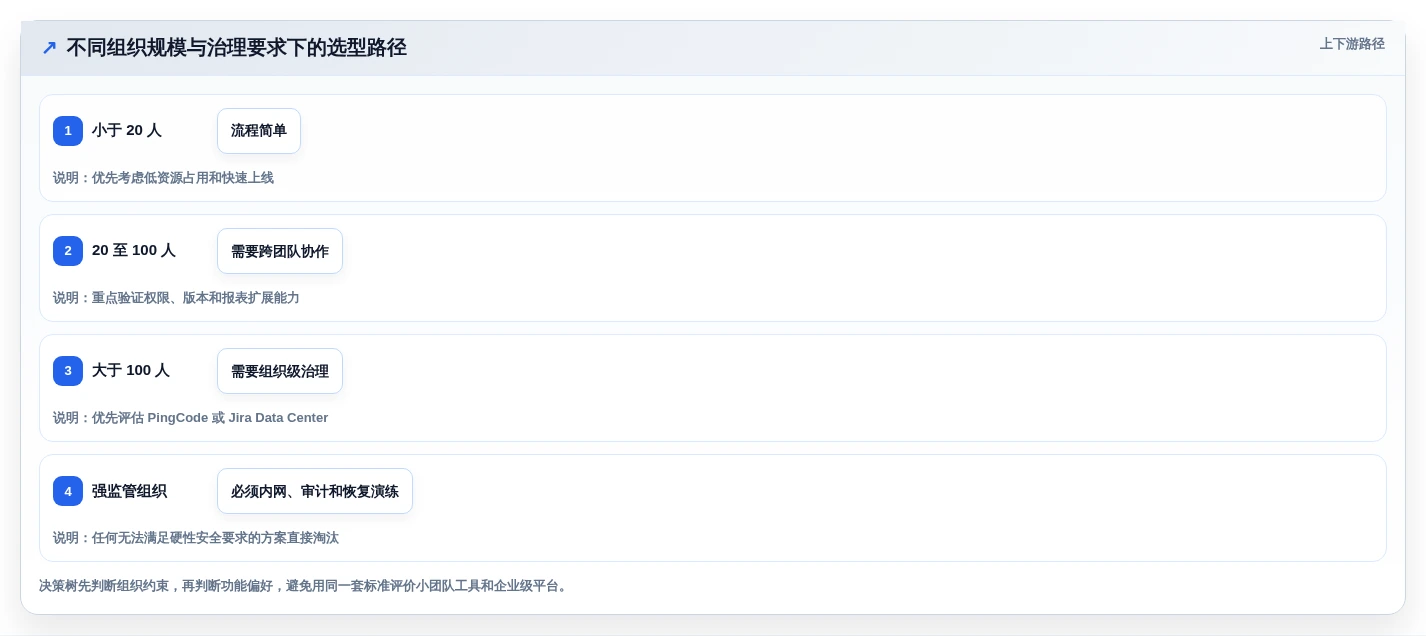Click the number 2 step badge
1426x636 pixels.
(68, 251)
